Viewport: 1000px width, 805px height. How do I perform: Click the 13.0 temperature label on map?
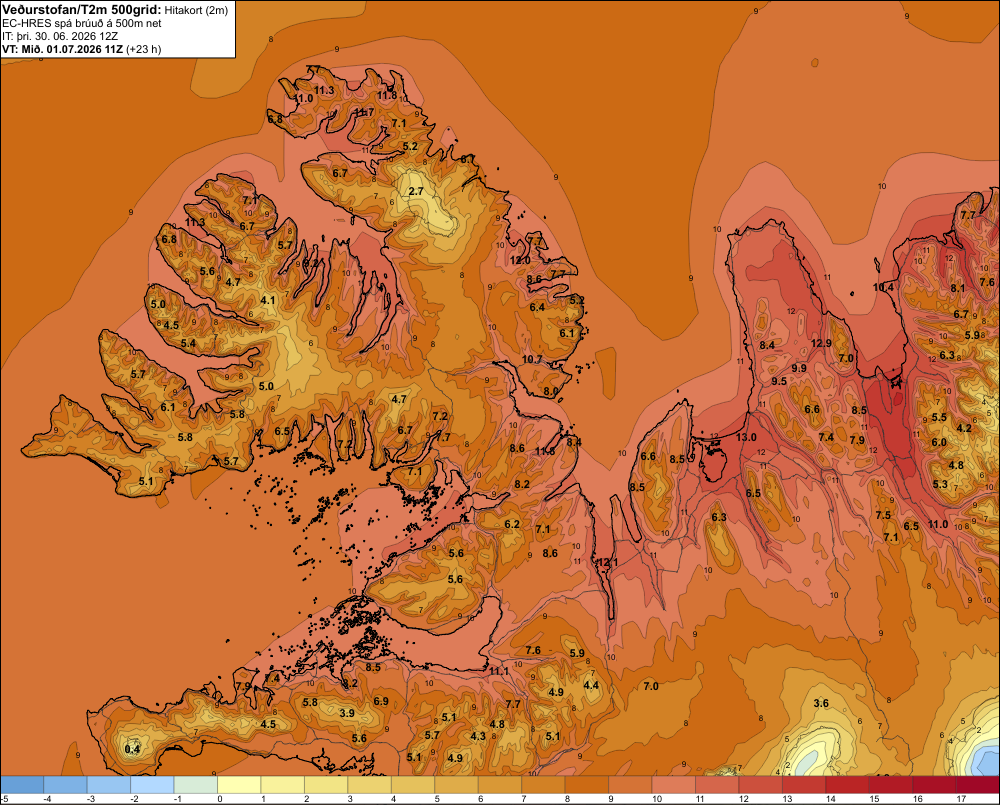point(746,437)
